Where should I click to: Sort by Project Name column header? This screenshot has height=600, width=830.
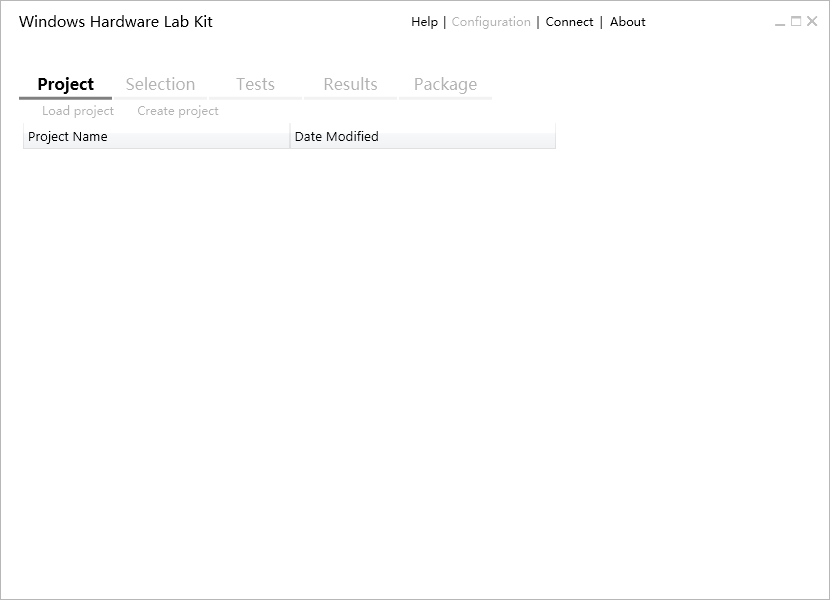click(x=157, y=137)
